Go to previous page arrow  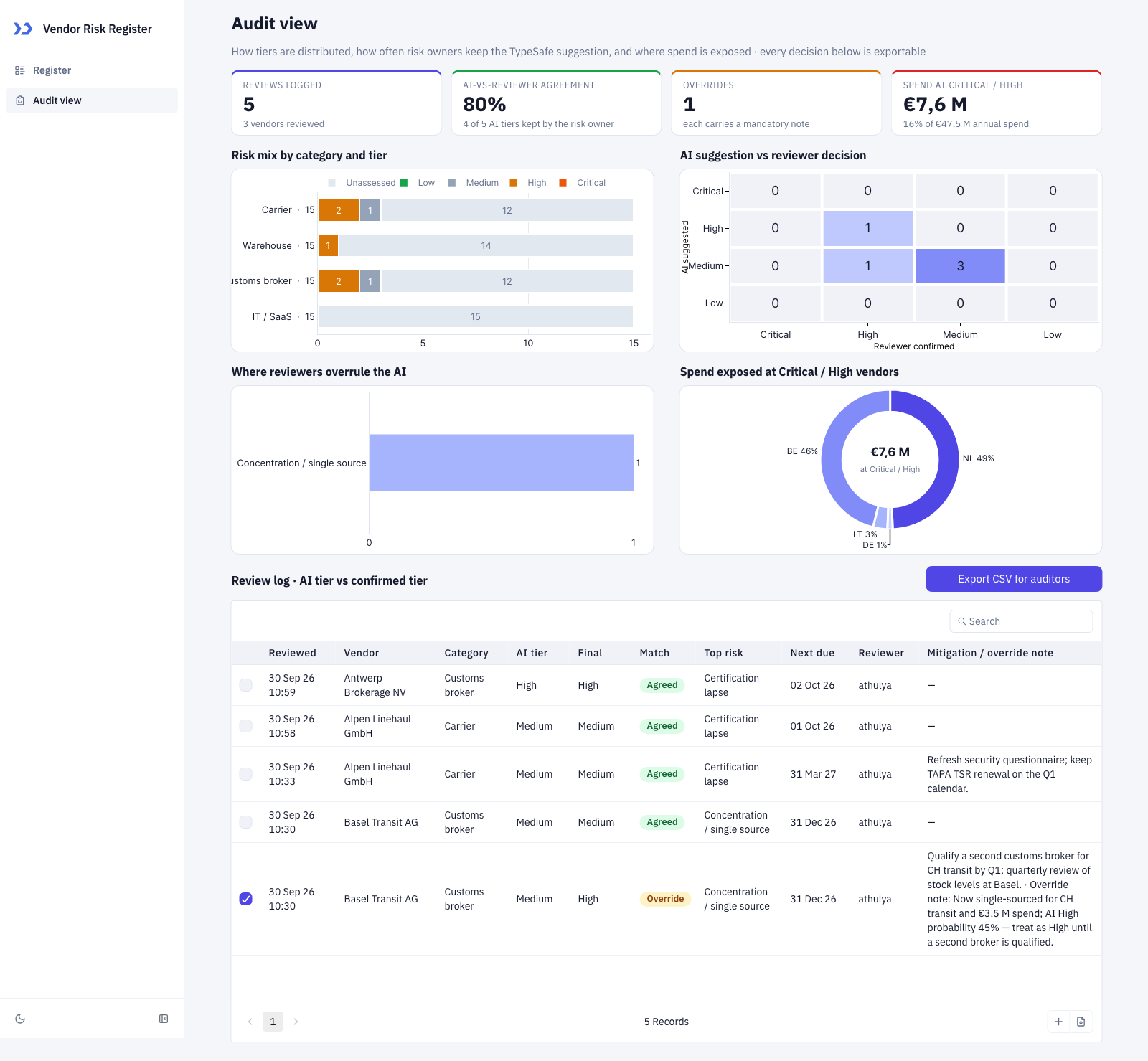pyautogui.click(x=250, y=1022)
